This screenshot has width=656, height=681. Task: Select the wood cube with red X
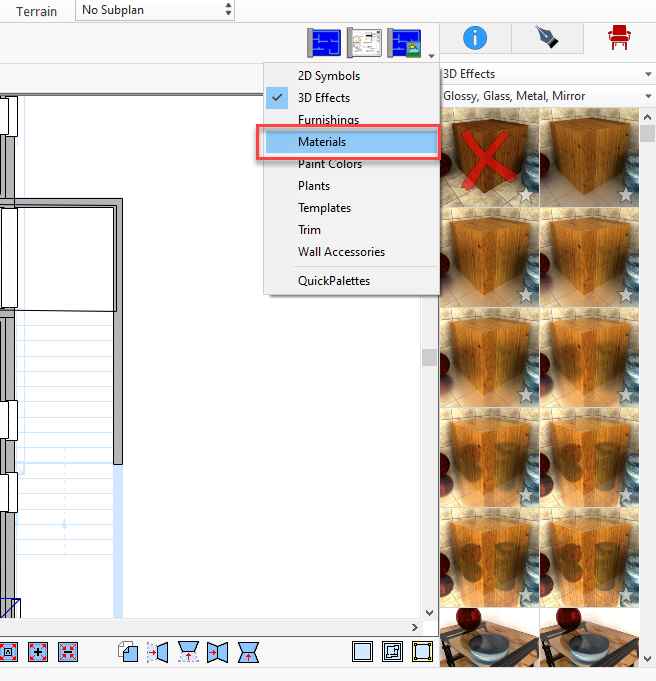click(x=489, y=155)
